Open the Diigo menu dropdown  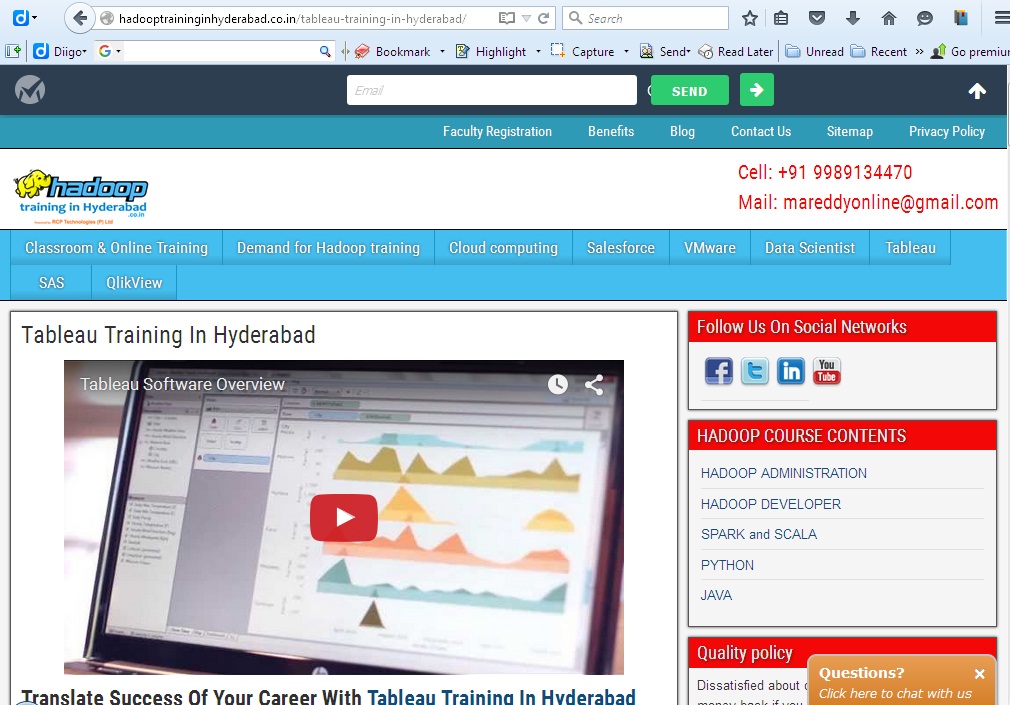point(61,51)
